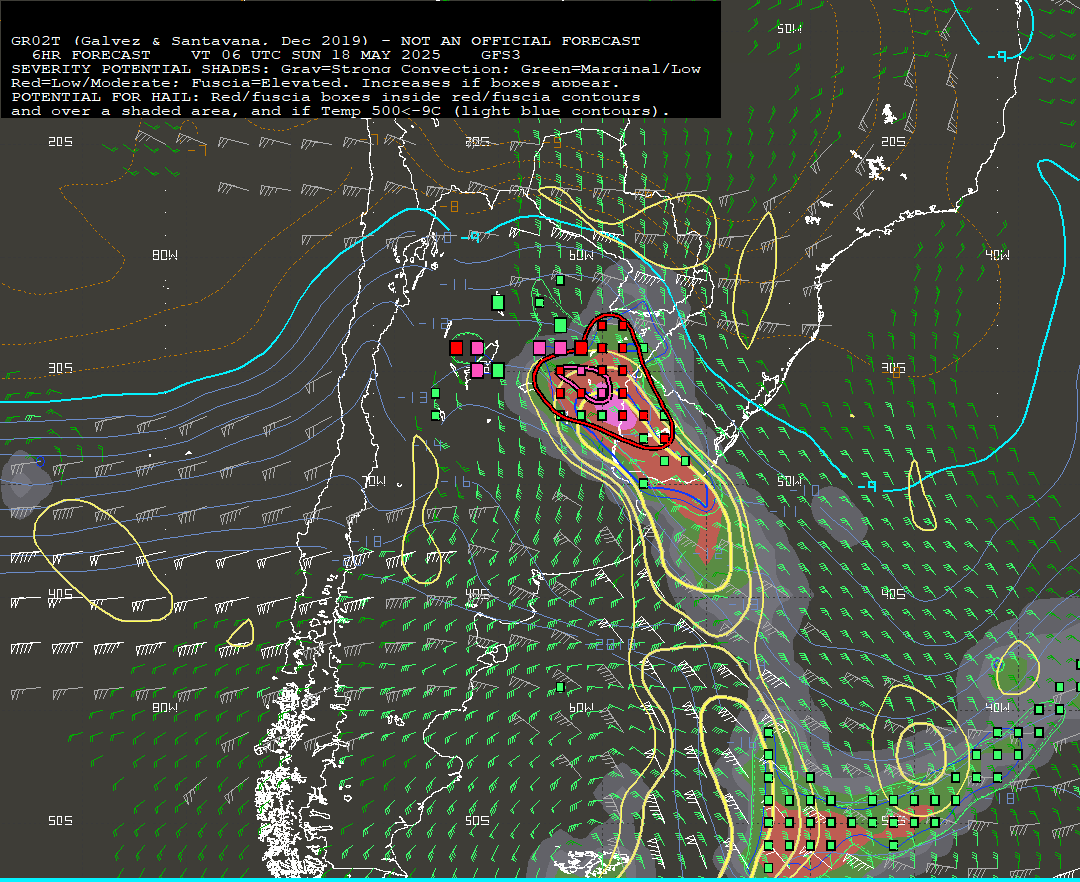Click the '-18' contour label near Chile
This screenshot has width=1080, height=882.
[x=366, y=543]
